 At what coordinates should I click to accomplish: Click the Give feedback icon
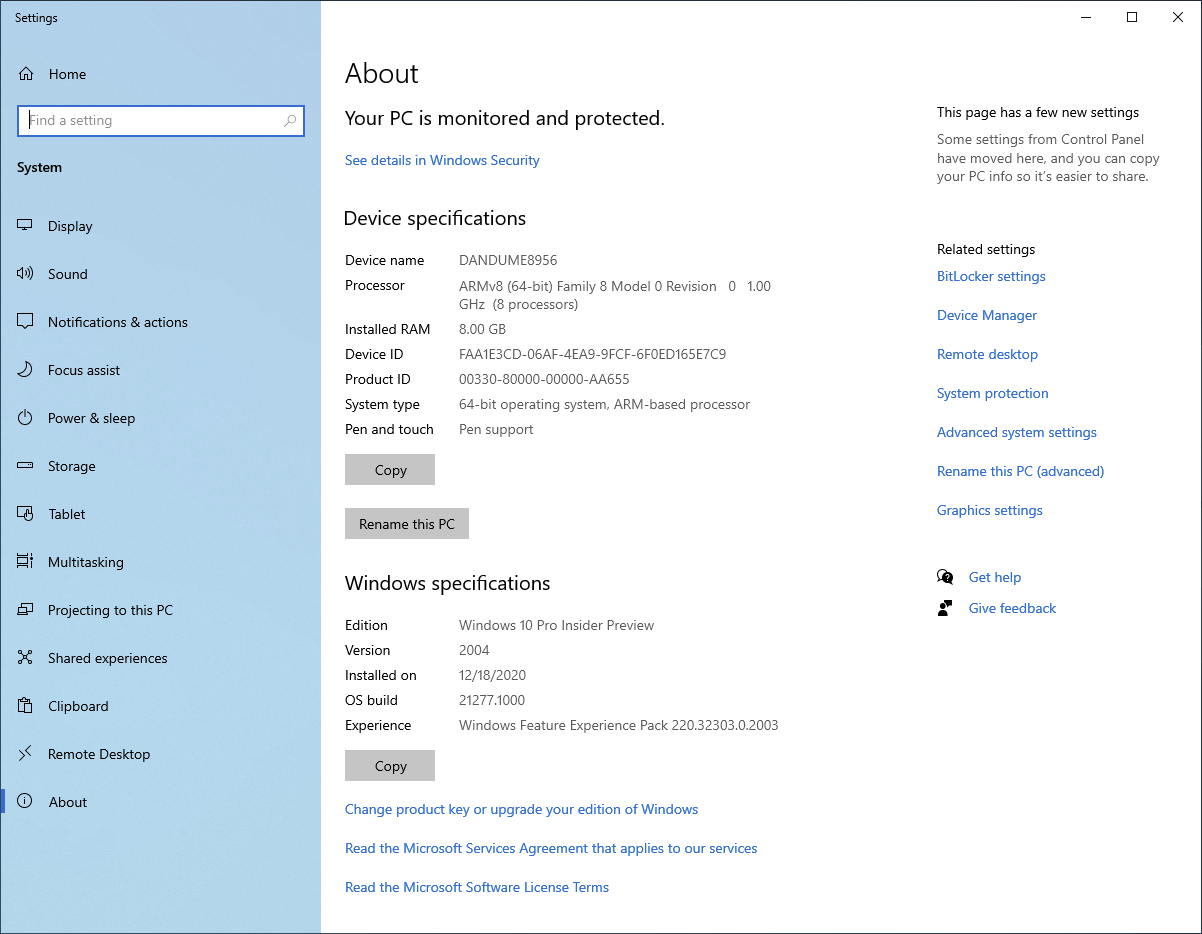click(944, 608)
